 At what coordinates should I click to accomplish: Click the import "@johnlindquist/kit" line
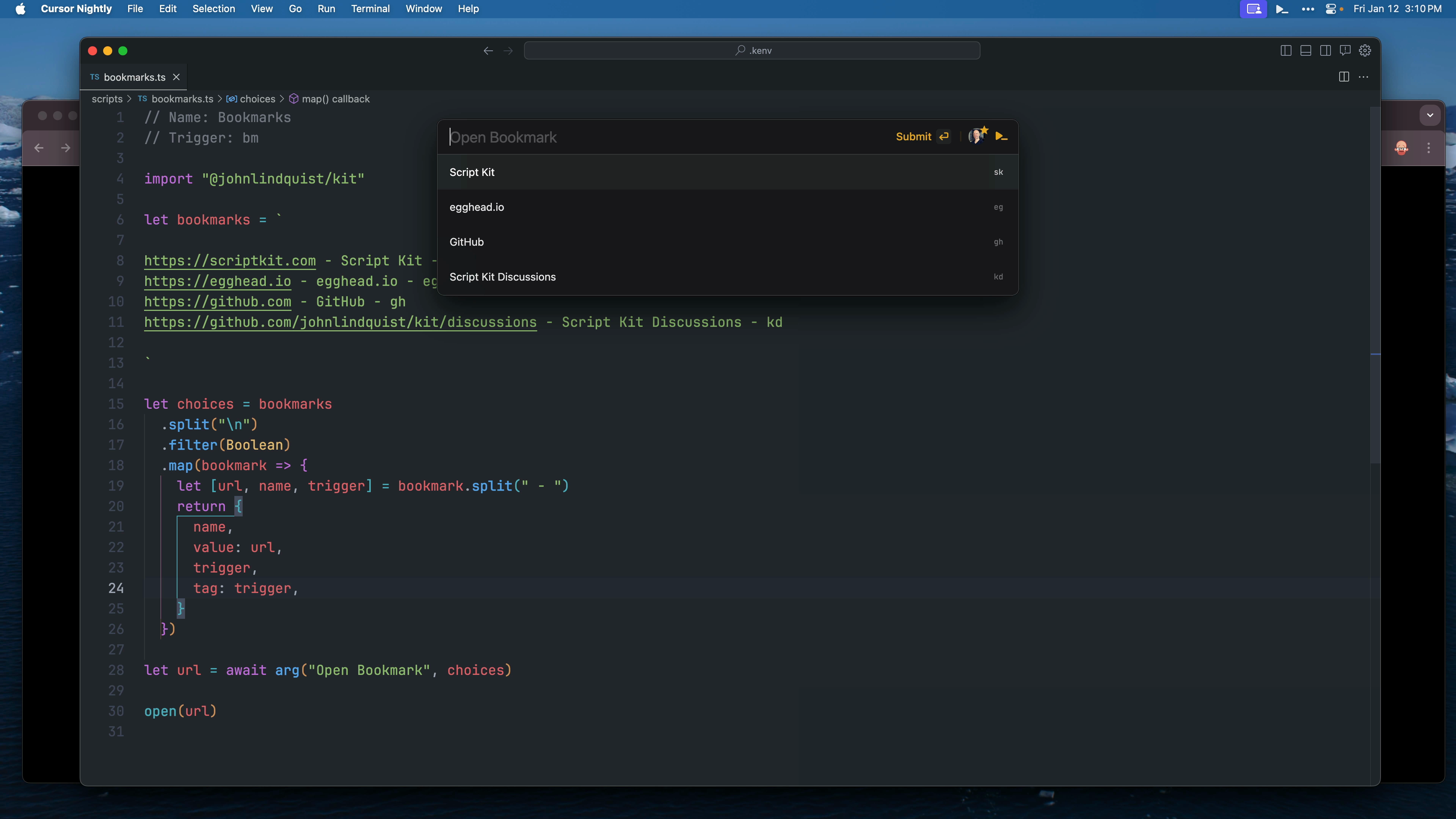(254, 179)
